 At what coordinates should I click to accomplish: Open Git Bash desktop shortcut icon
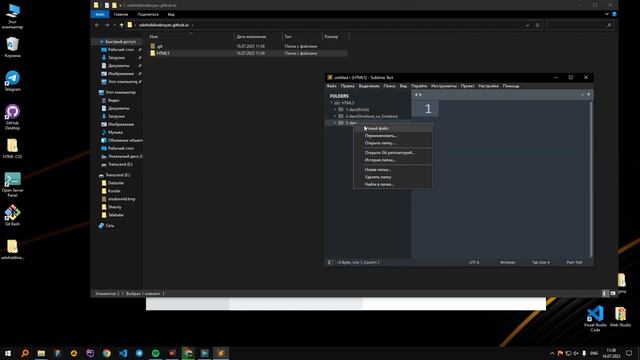pyautogui.click(x=13, y=216)
